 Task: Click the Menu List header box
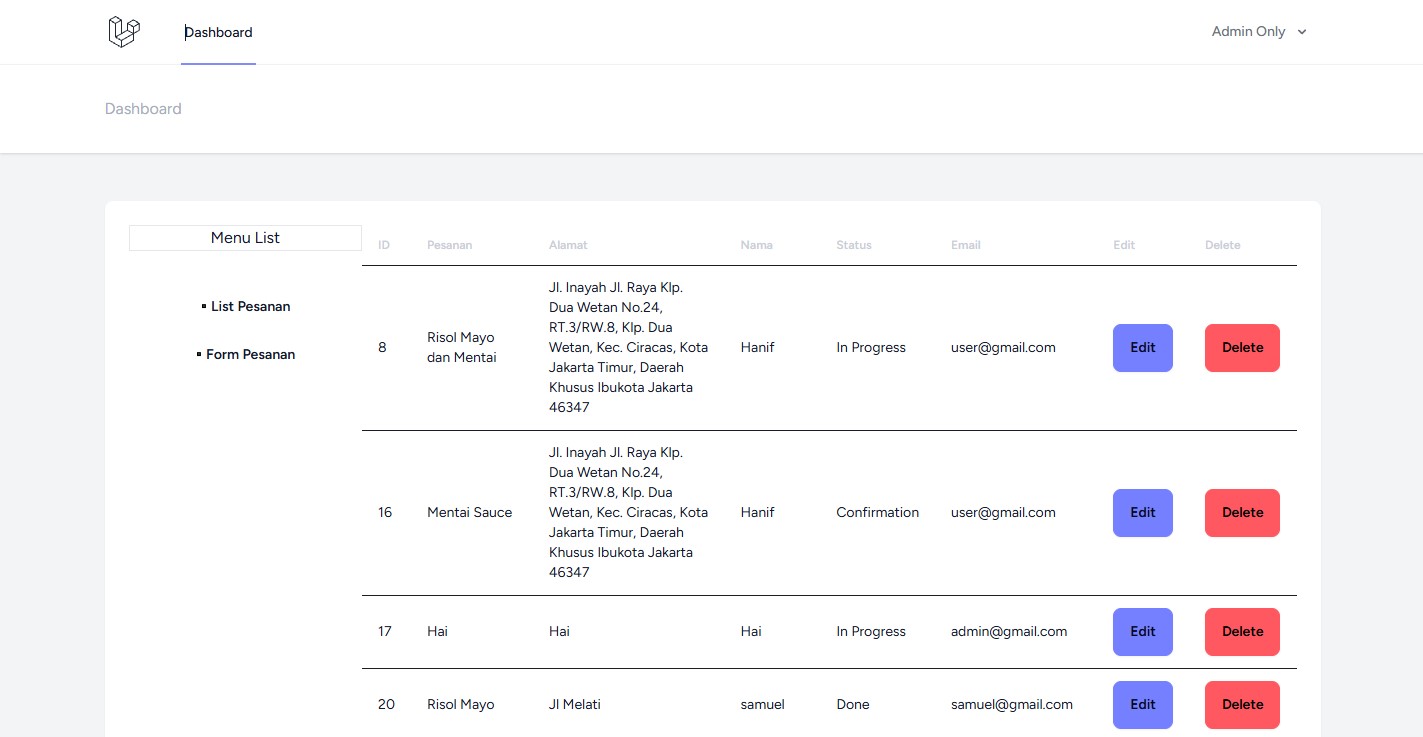(x=245, y=238)
